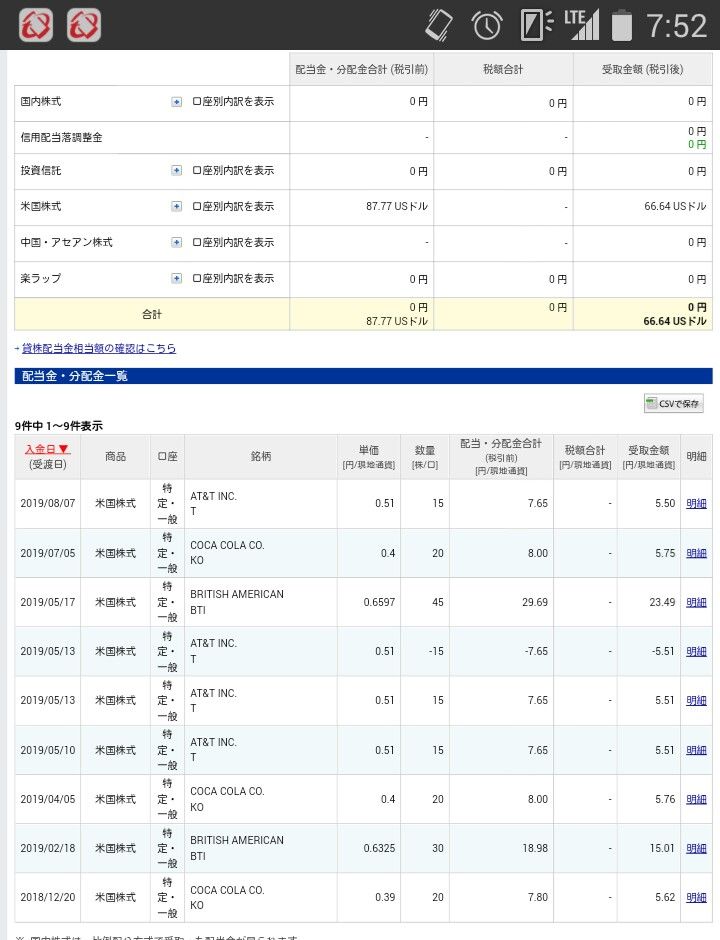Select the 受取金額 (税引後) summary header
720x940 pixels.
click(x=643, y=70)
